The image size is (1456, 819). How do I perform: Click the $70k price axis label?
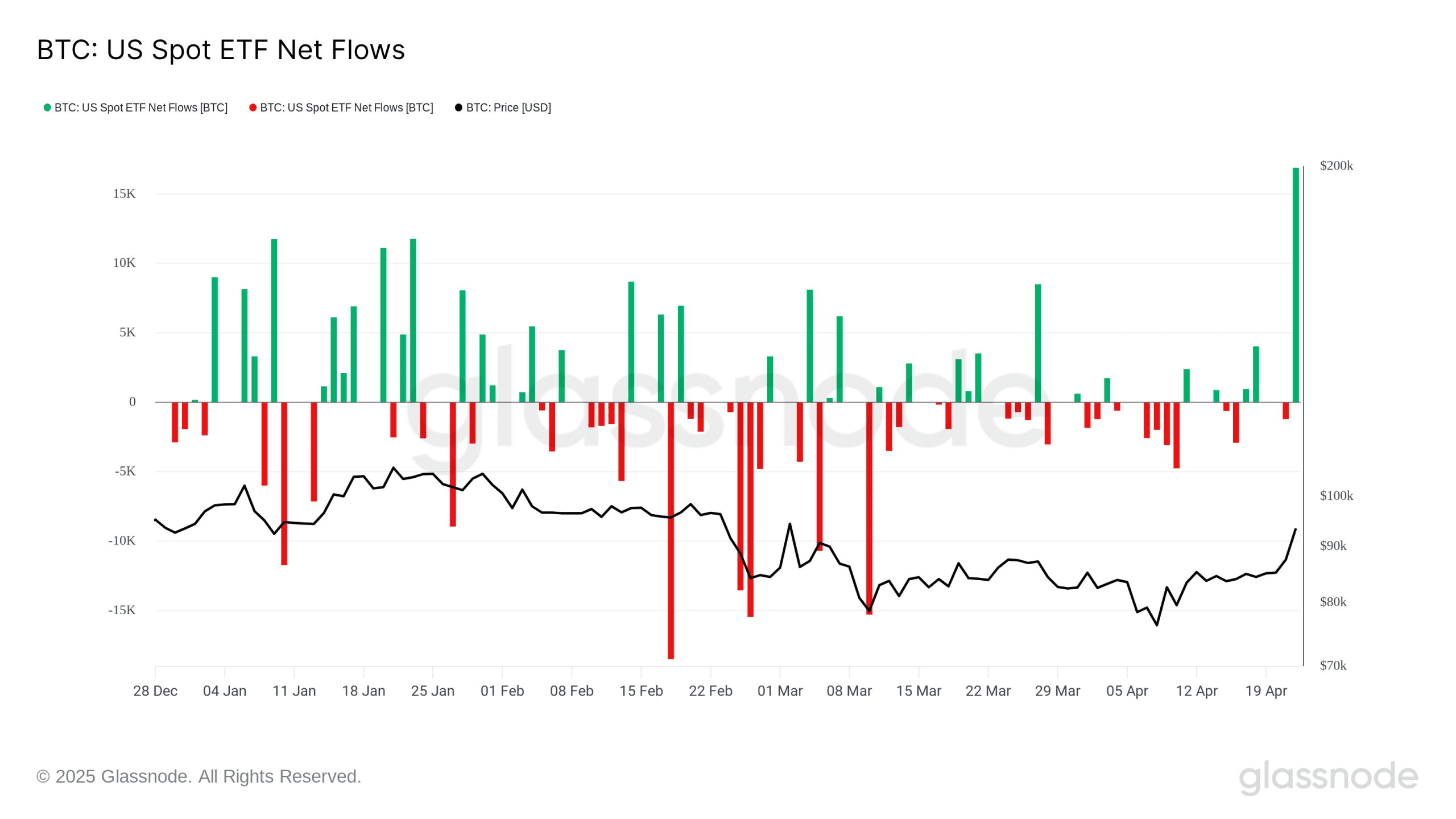point(1333,665)
